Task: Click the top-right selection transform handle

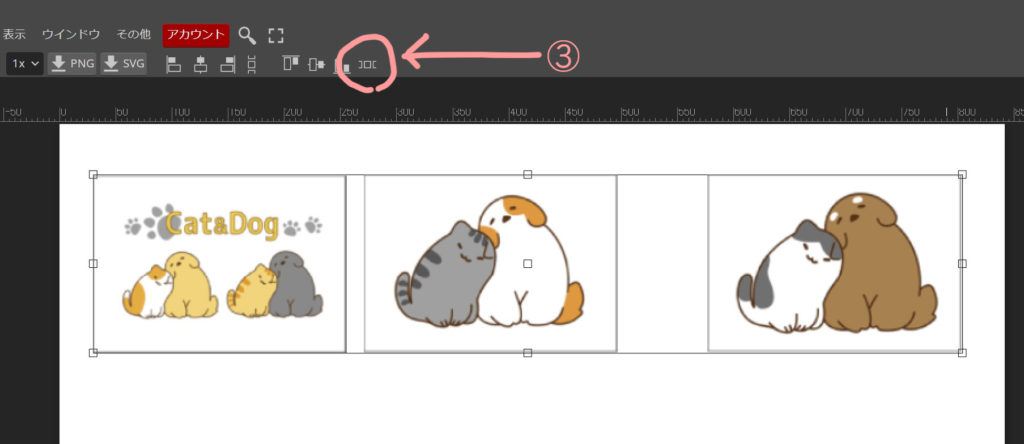Action: 962,174
